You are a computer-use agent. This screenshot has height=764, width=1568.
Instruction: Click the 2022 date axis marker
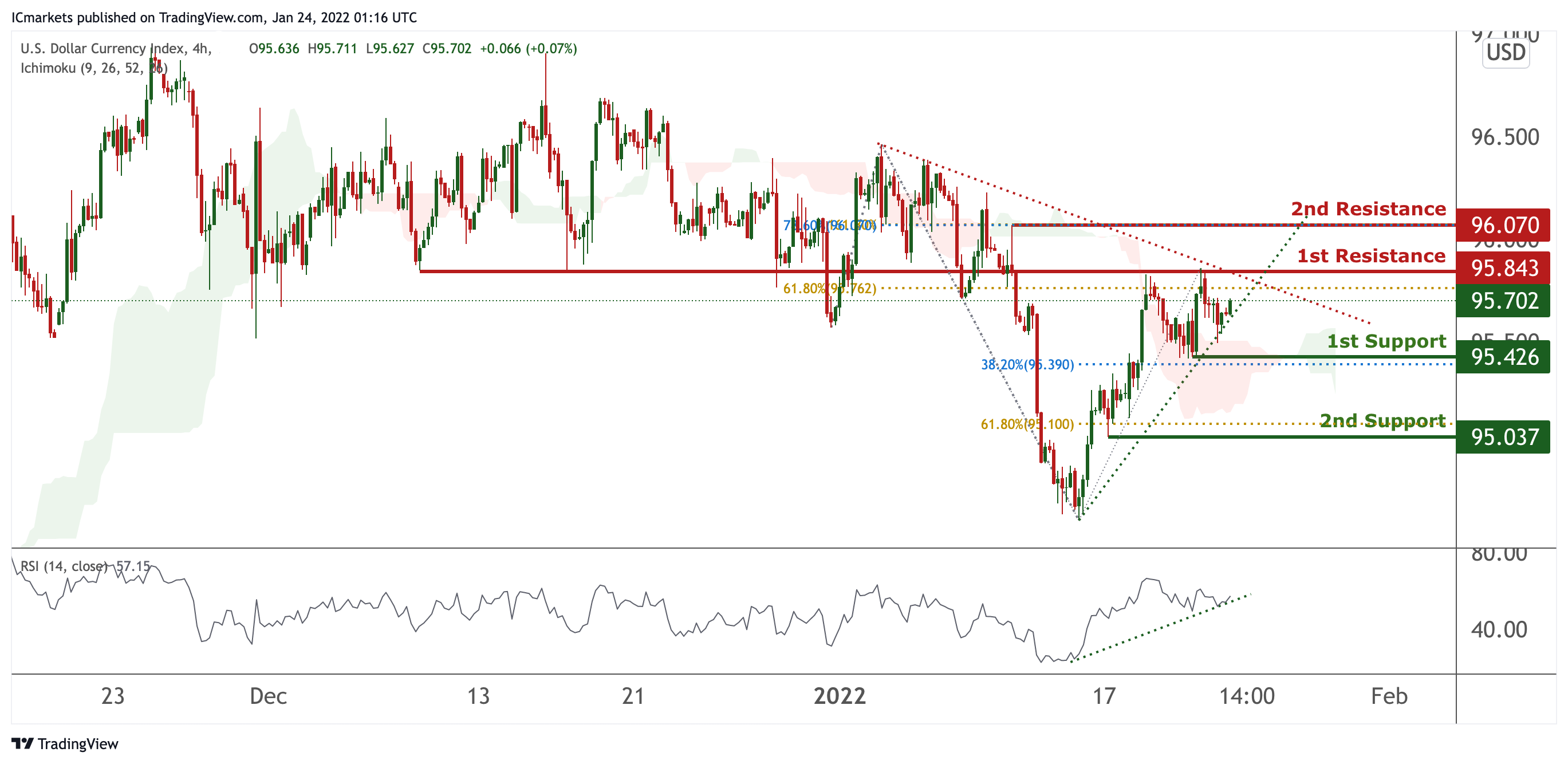[840, 696]
